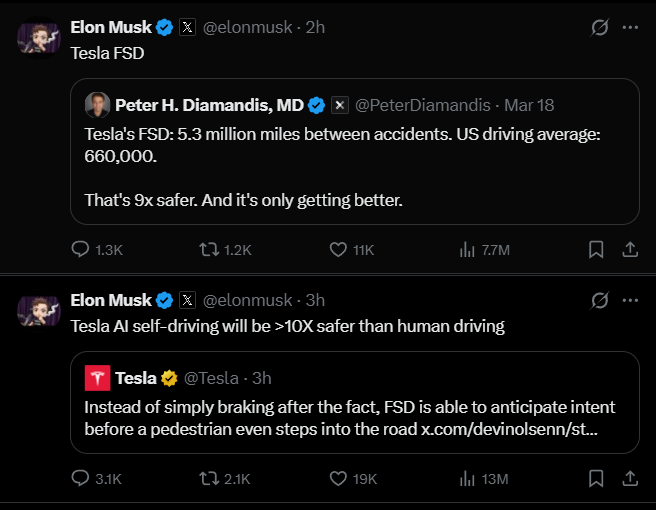Bookmark the self-driving 10X safer post
Screen dimensions: 656x510
pyautogui.click(x=595, y=479)
